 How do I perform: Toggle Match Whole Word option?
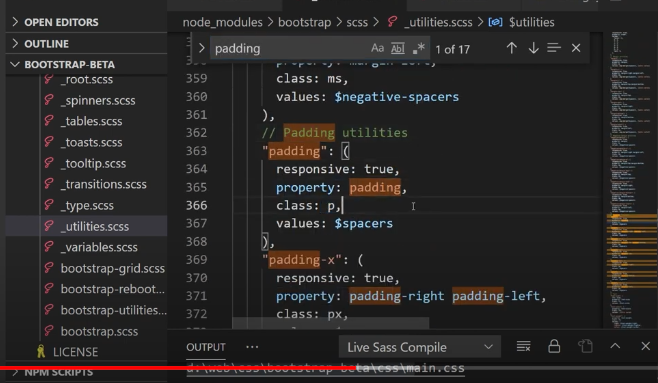coord(397,48)
